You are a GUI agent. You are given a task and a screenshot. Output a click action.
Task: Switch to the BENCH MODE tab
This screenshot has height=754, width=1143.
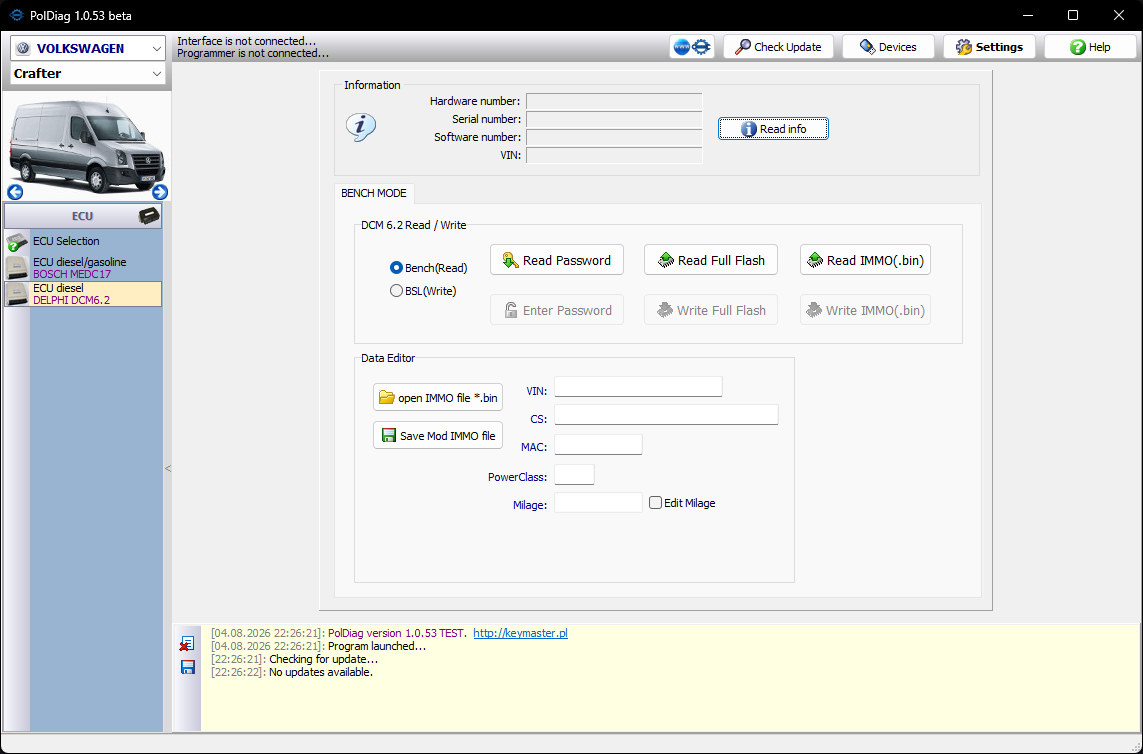coord(374,193)
